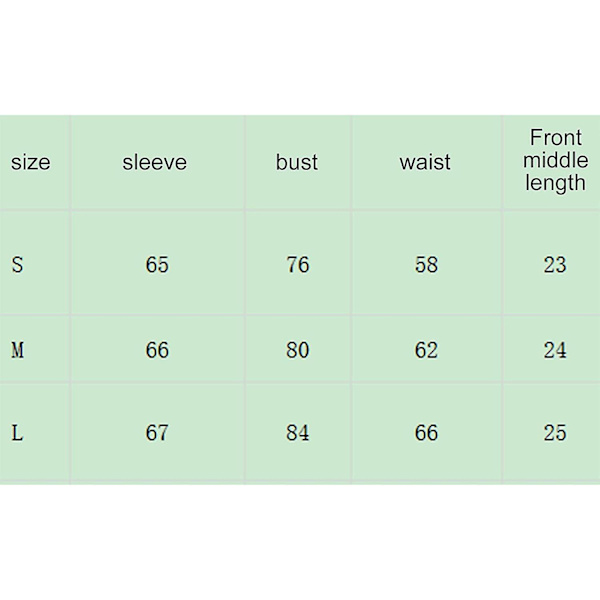Click the 'bust' column header

coord(297,162)
